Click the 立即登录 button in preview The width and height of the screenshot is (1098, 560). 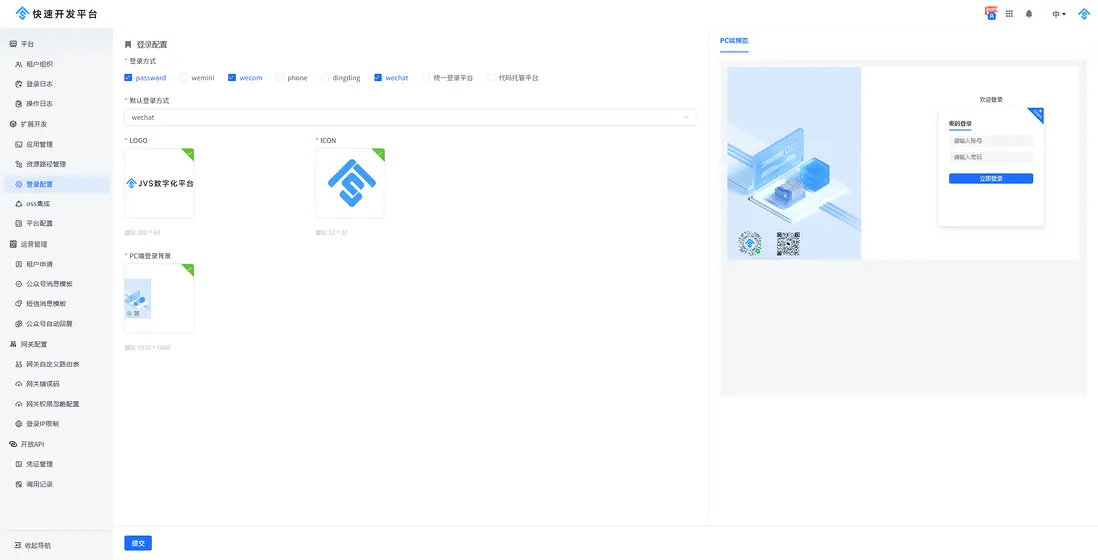991,178
